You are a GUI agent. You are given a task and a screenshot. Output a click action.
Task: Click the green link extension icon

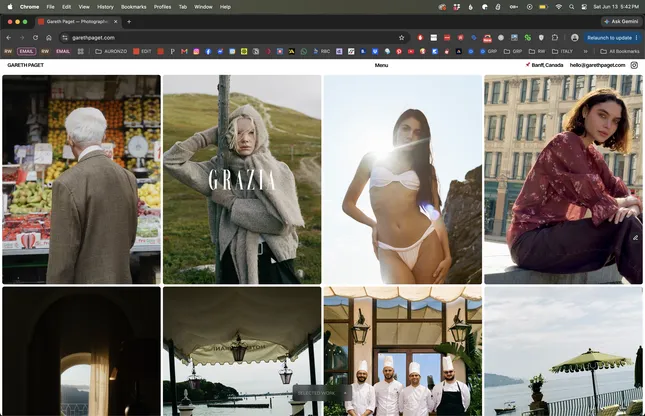(x=527, y=37)
